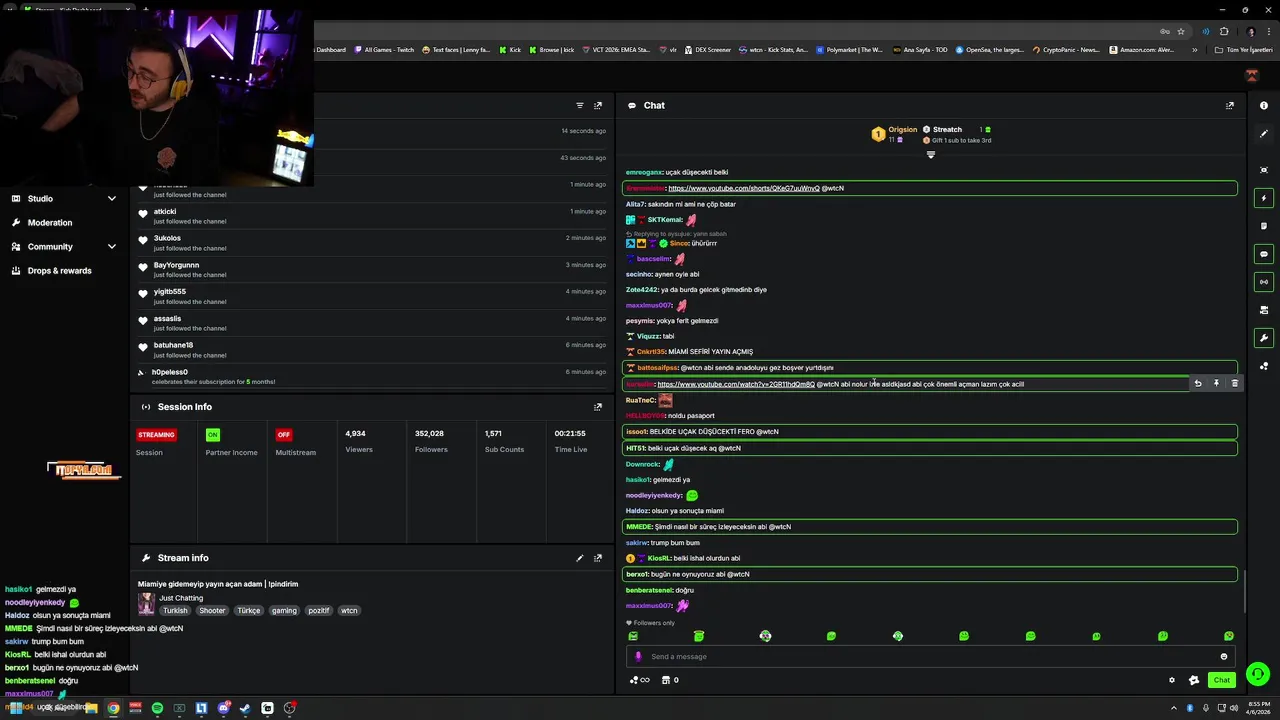
Task: Pop out the Stream info panel
Action: (x=598, y=558)
